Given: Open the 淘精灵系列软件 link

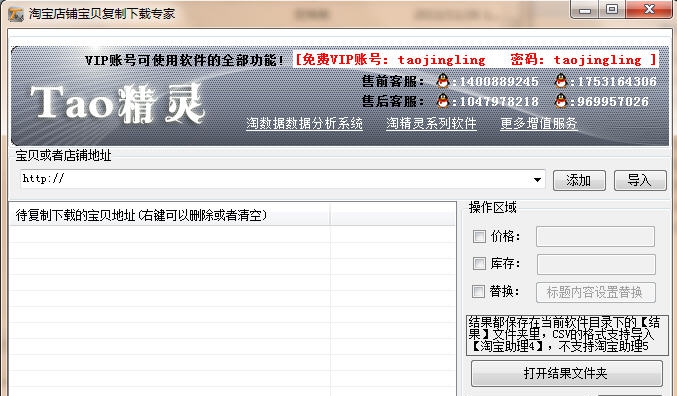Looking at the screenshot, I should (x=431, y=124).
